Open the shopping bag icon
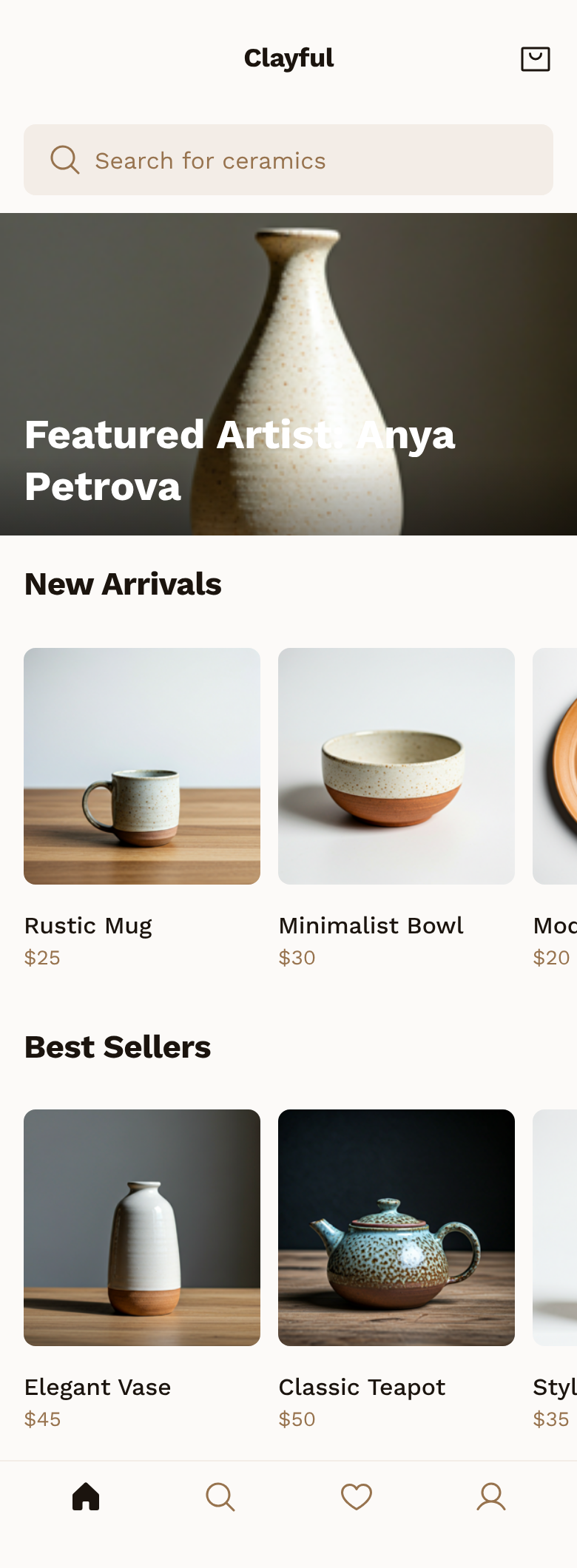 (x=536, y=58)
